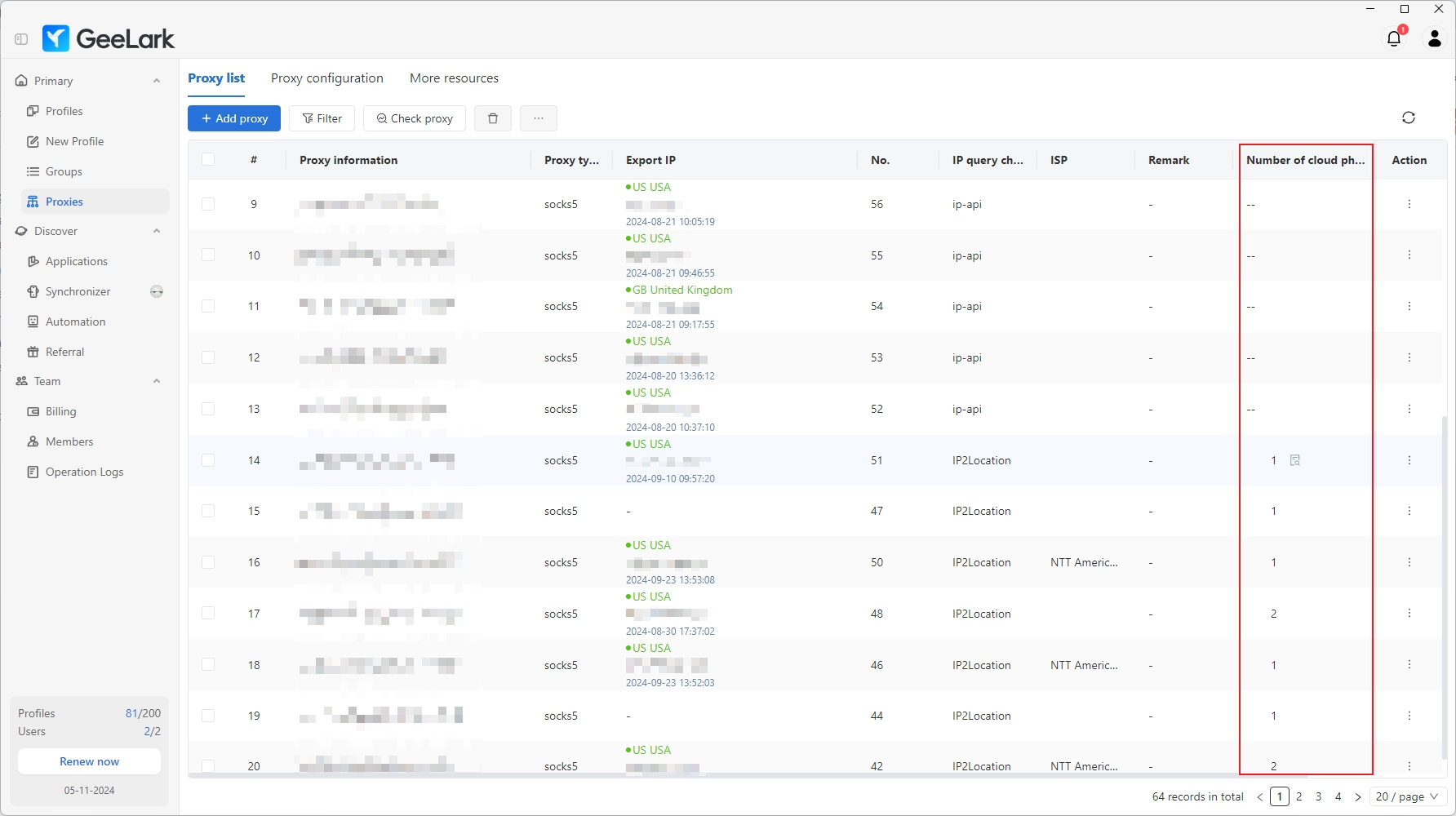The height and width of the screenshot is (816, 1456).
Task: Select all proxies with the header checkbox
Action: 208,159
